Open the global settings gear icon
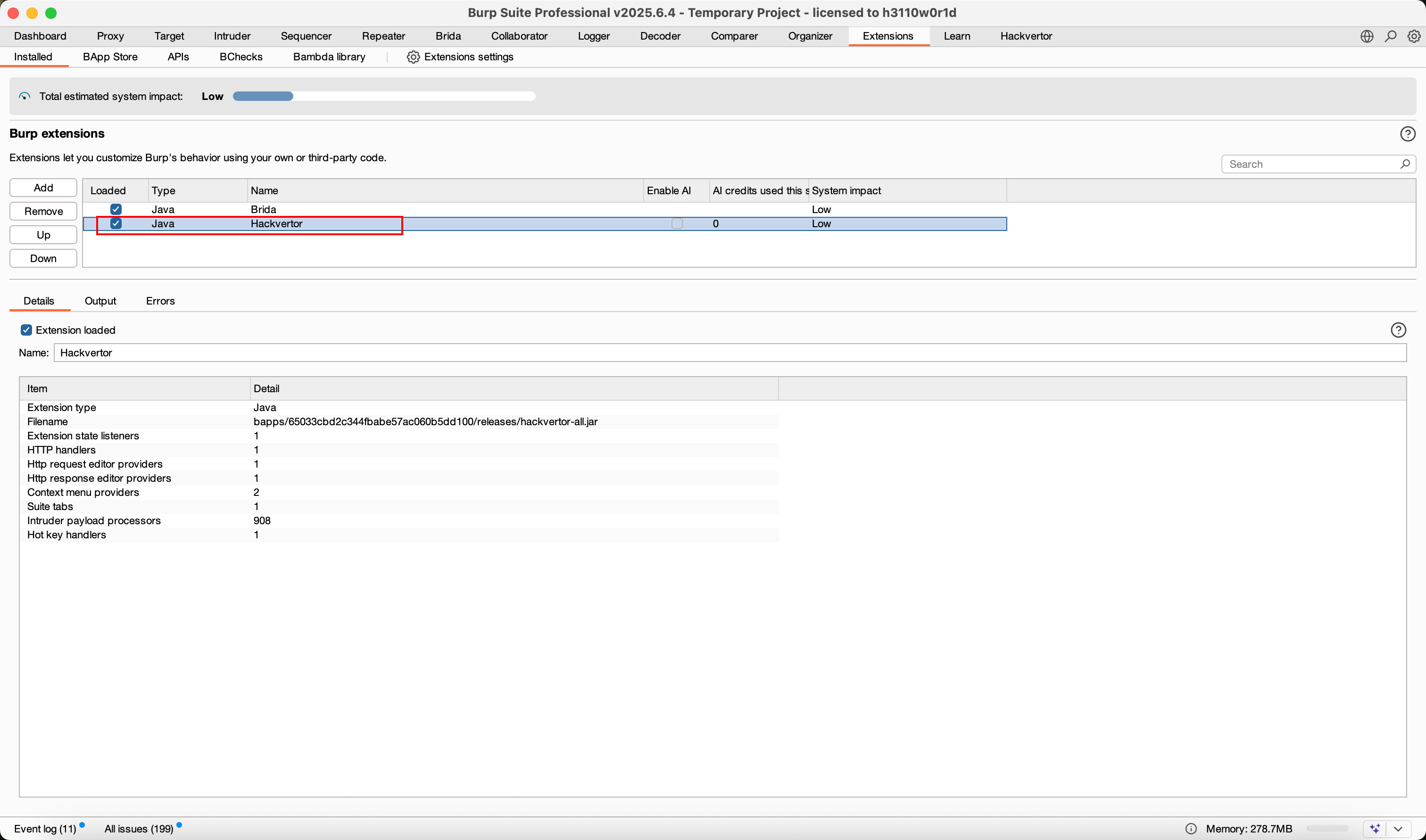 point(1414,36)
